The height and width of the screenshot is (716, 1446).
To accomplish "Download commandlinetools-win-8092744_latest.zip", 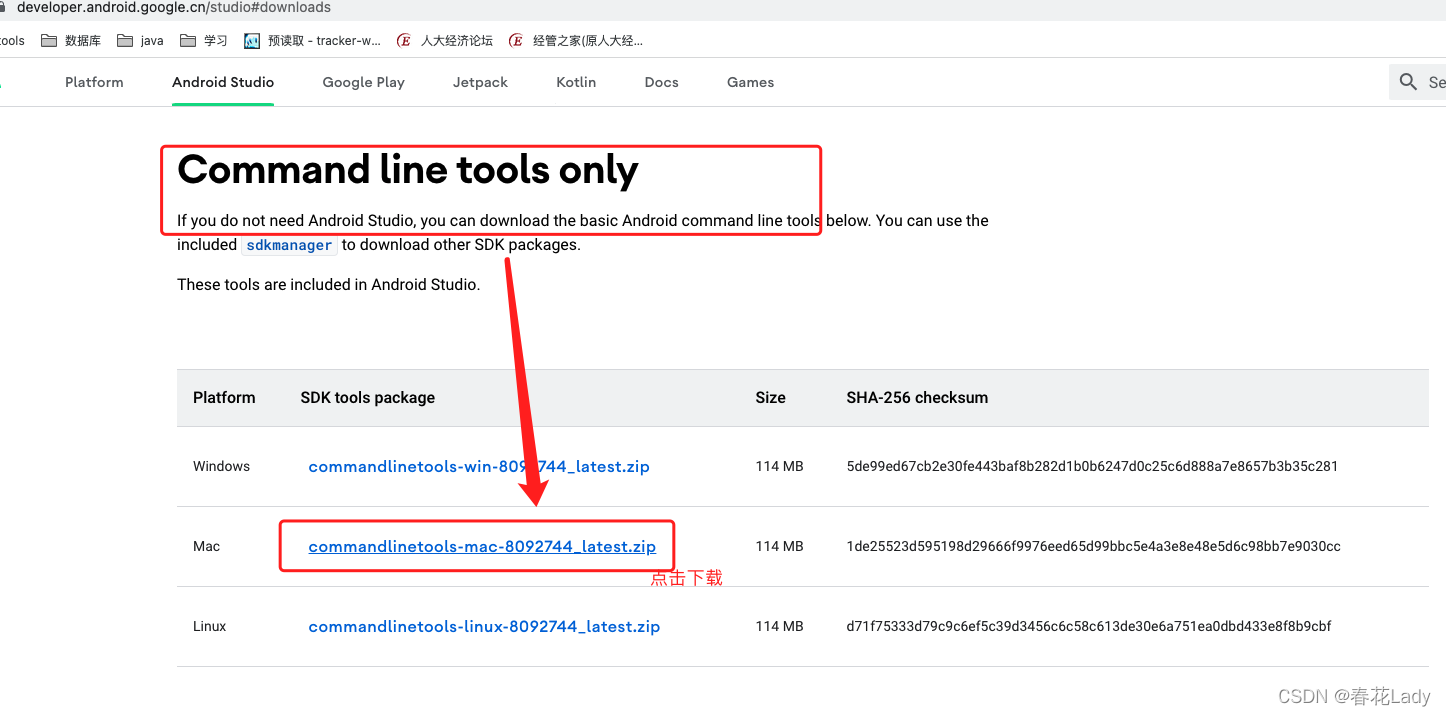I will point(479,466).
